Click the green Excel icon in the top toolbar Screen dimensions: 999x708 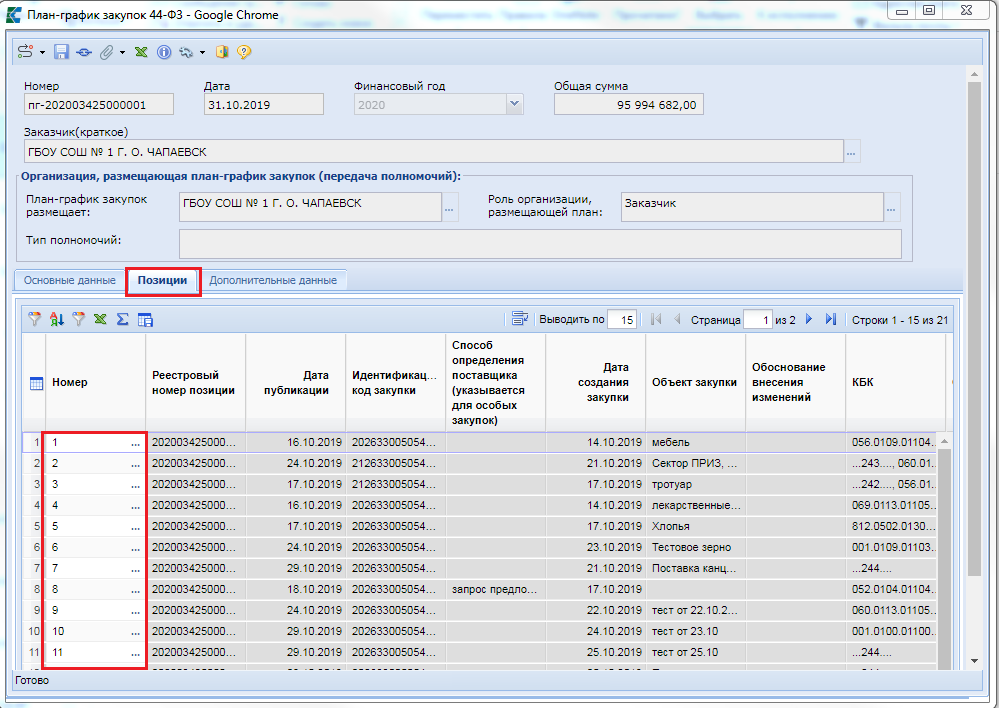141,52
